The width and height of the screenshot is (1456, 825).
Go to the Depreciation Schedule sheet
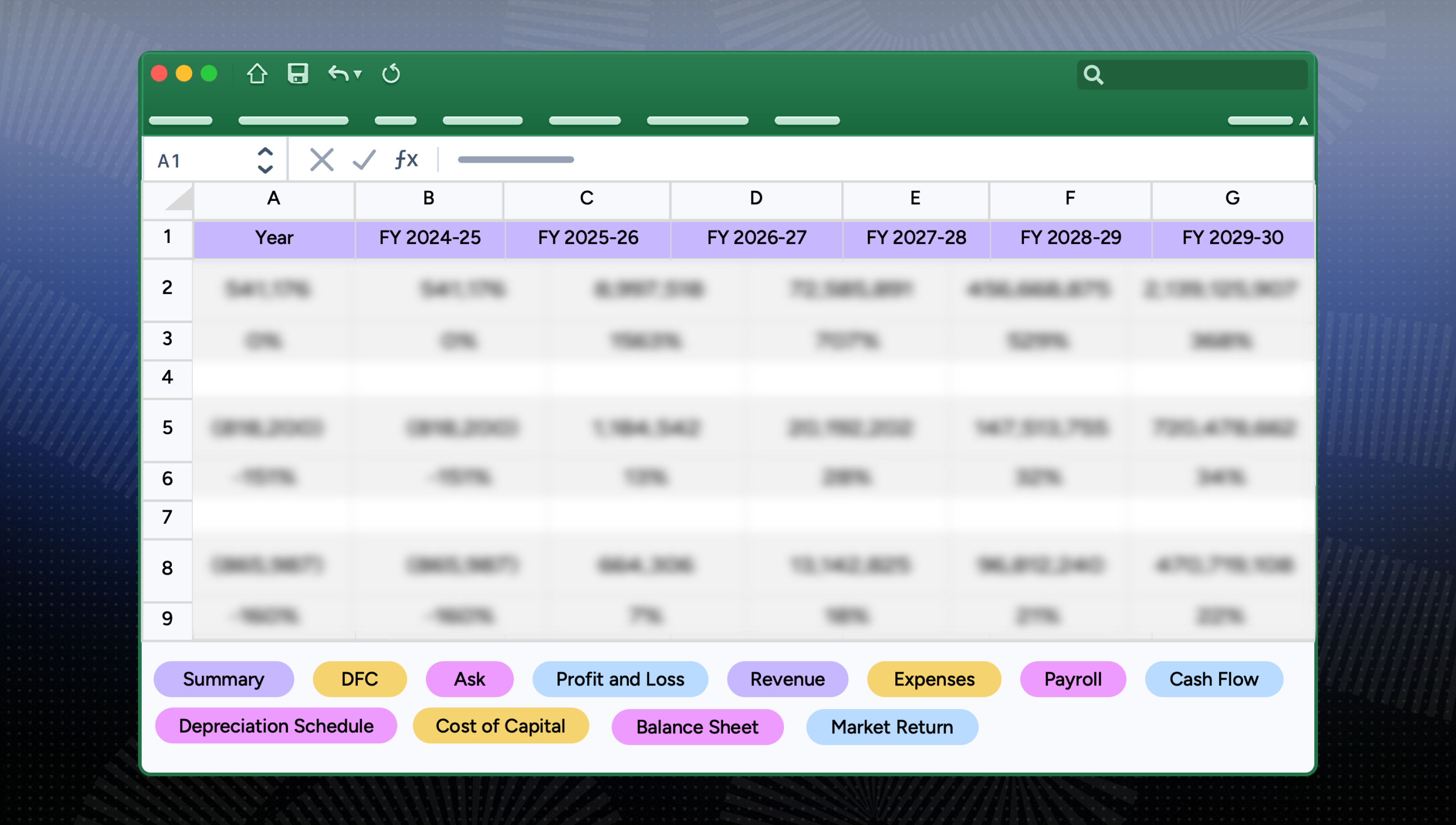(x=276, y=726)
